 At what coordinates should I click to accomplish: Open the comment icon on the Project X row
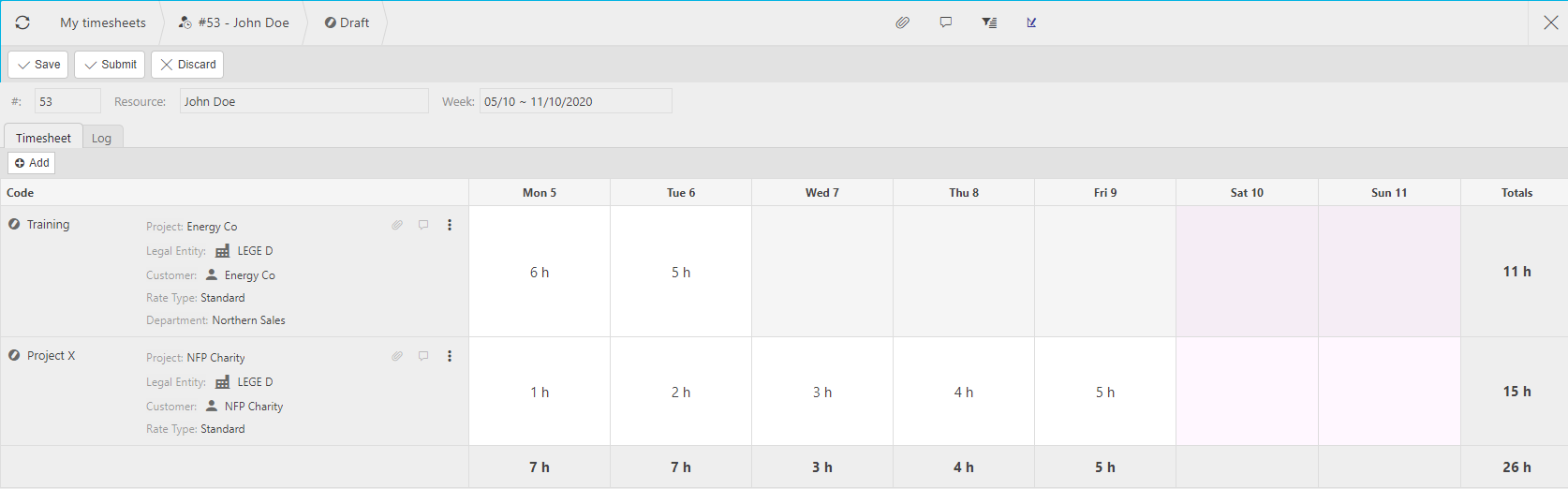coord(423,356)
